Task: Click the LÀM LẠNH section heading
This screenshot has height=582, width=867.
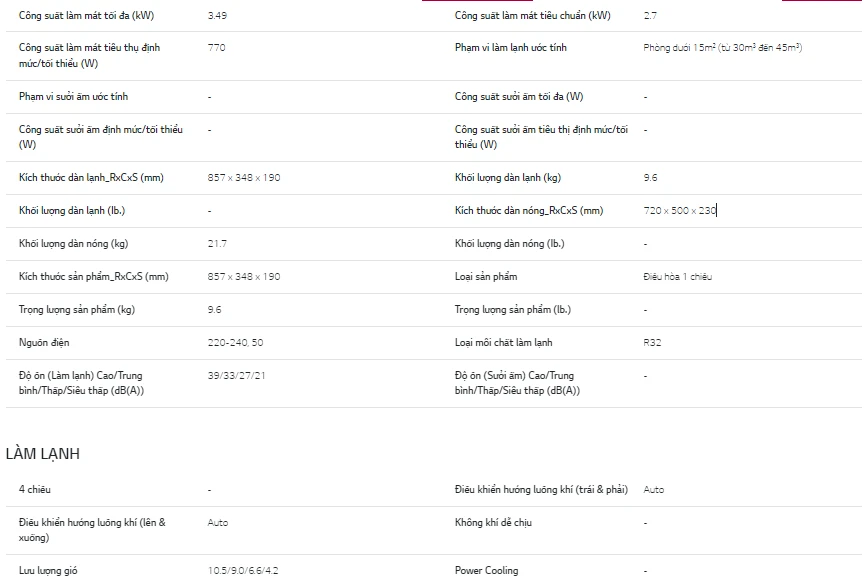Action: coord(43,454)
